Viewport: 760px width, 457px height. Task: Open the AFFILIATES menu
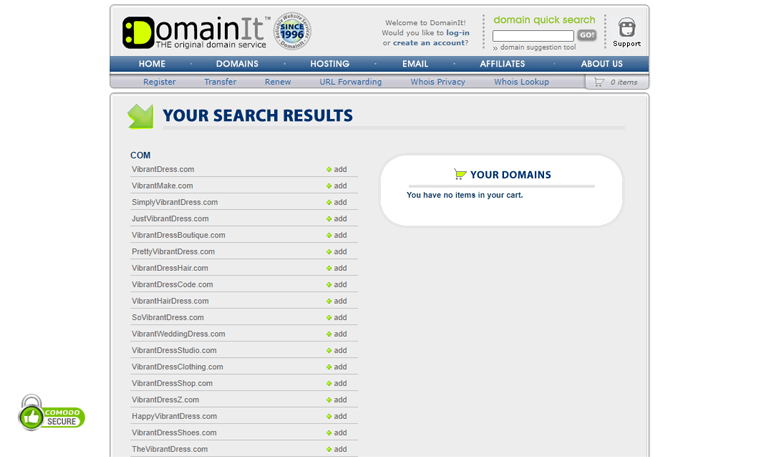point(502,63)
